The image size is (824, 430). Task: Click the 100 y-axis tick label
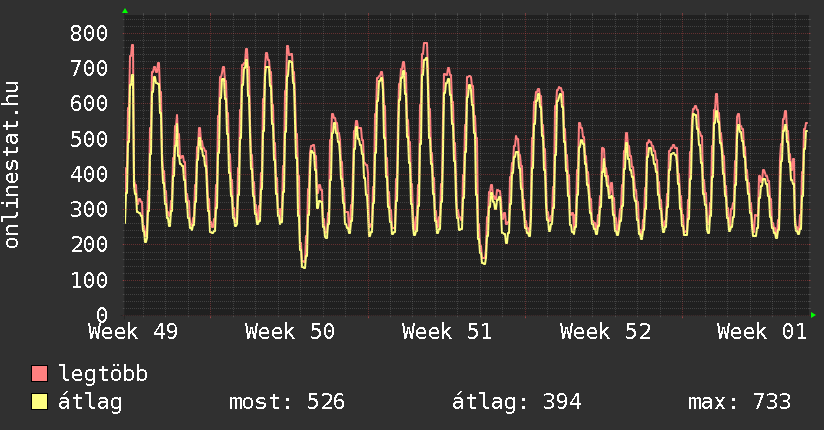coord(88,280)
